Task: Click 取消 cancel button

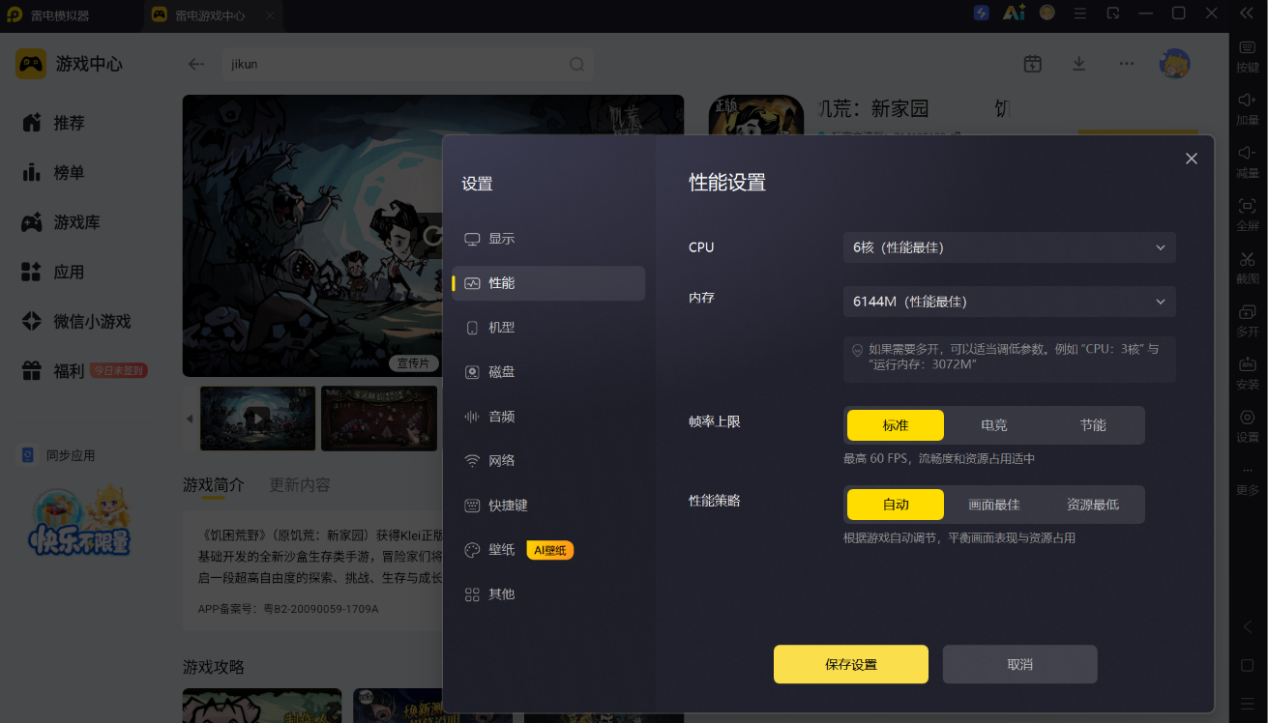Action: 1020,664
